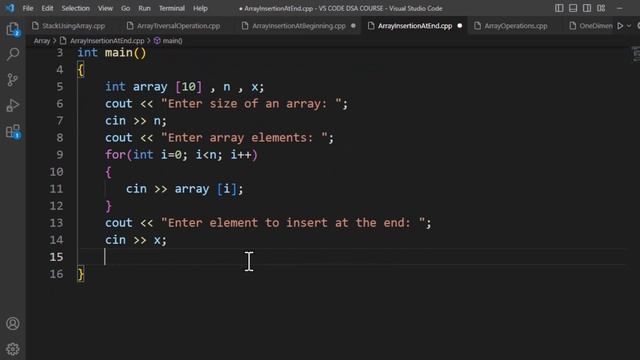Click the 'cin >> array [i];' line
The height and width of the screenshot is (360, 640).
(184, 189)
